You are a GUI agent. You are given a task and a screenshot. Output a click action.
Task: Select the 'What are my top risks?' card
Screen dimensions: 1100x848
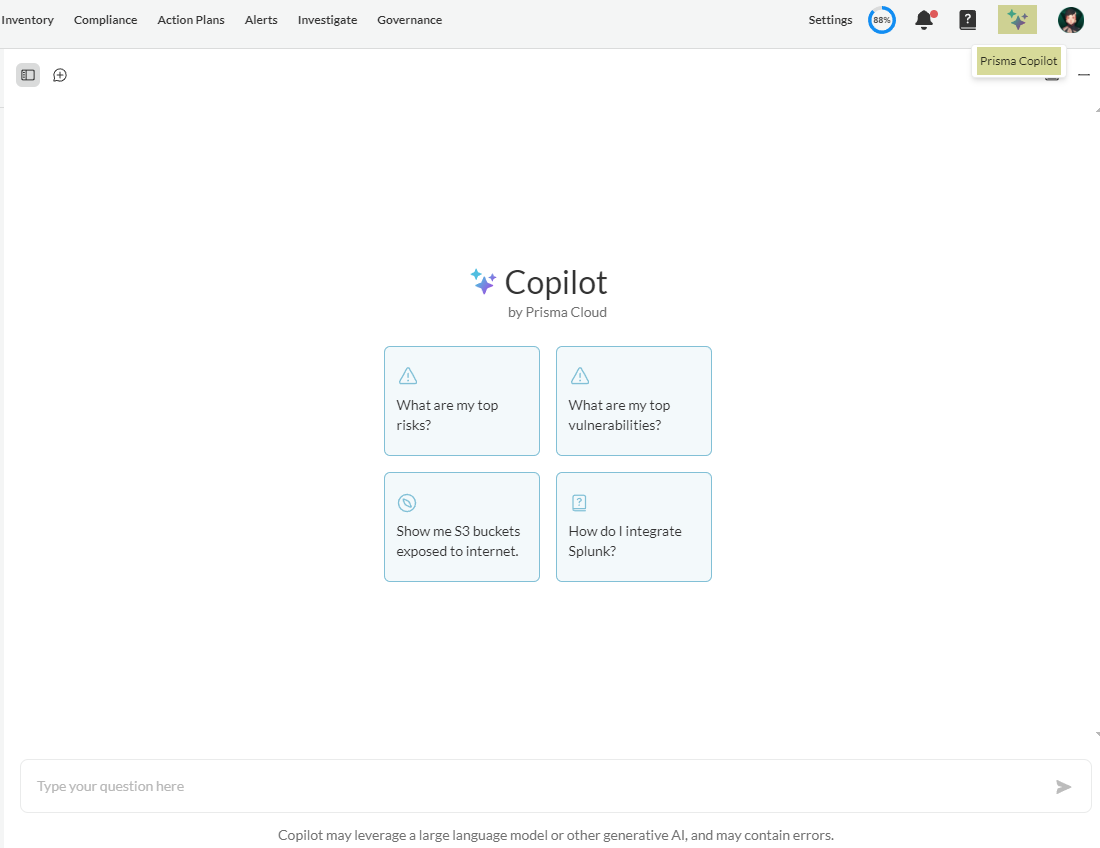tap(462, 401)
